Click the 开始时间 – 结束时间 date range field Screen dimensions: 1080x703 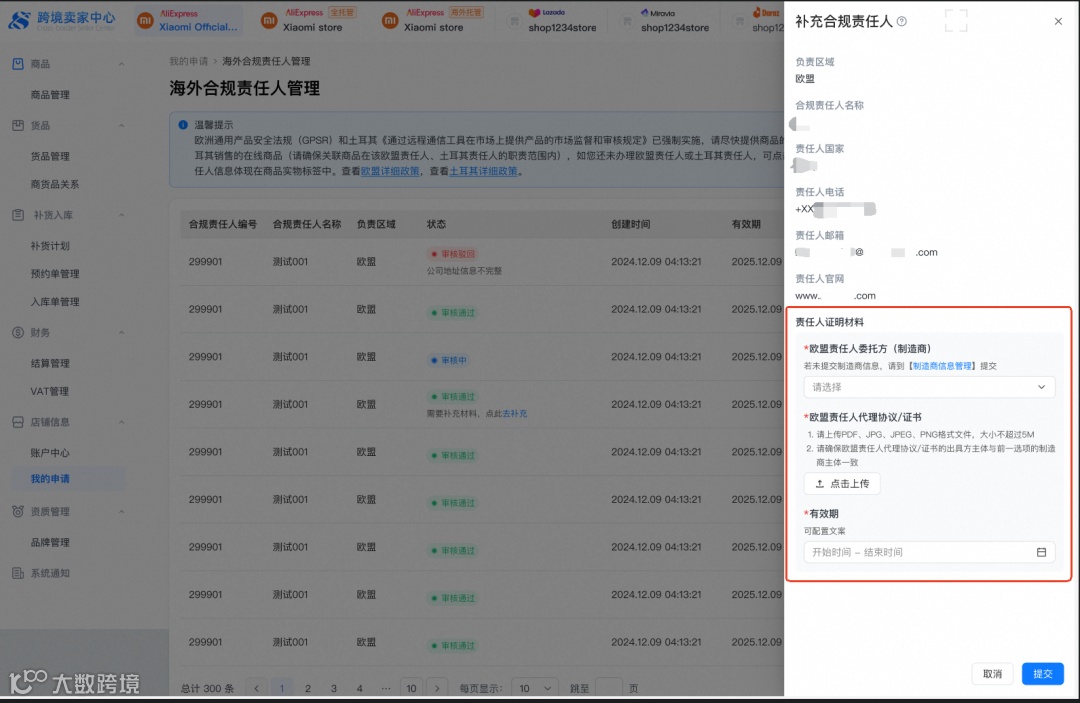coord(928,552)
